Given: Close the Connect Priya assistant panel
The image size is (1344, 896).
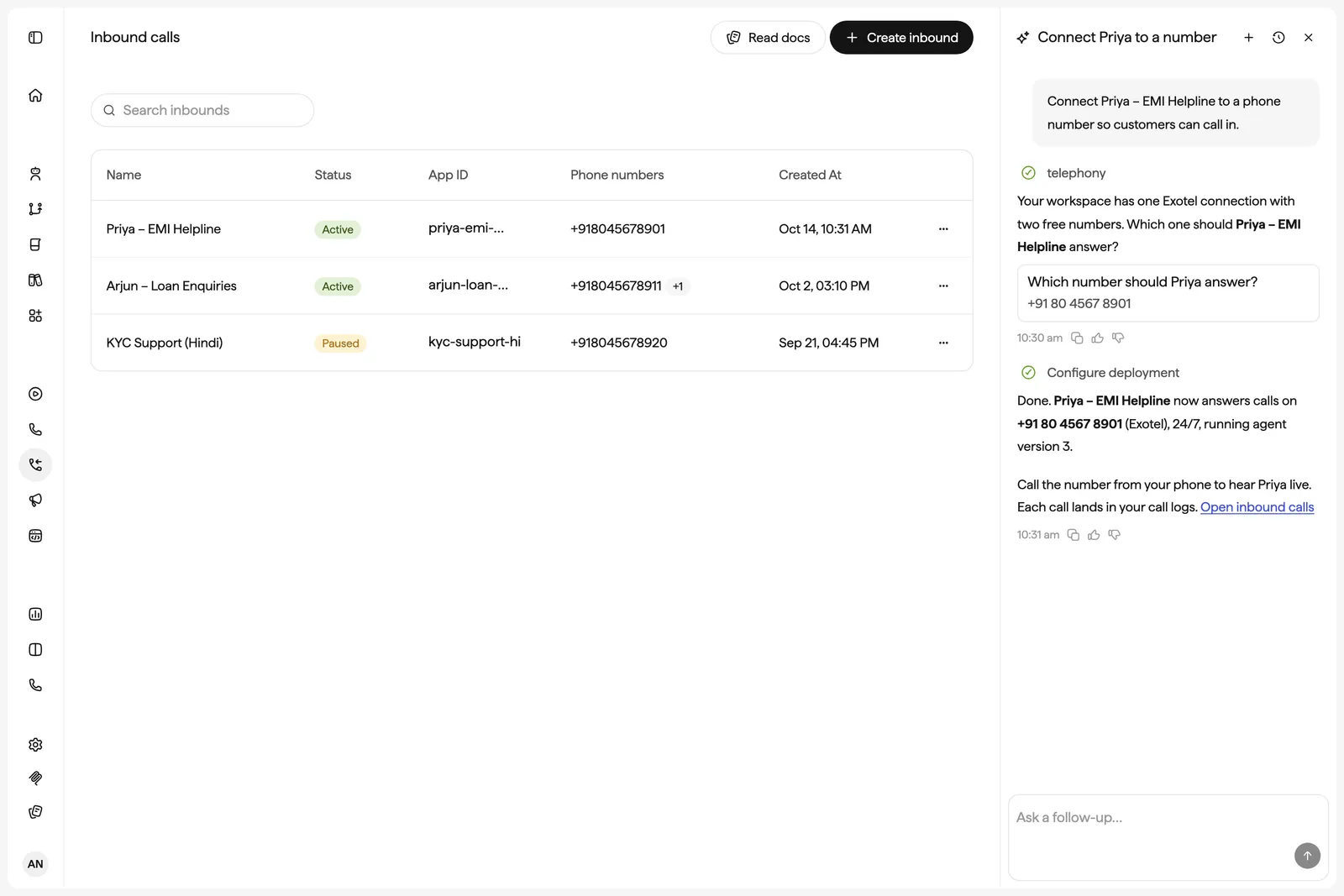Looking at the screenshot, I should [1309, 38].
